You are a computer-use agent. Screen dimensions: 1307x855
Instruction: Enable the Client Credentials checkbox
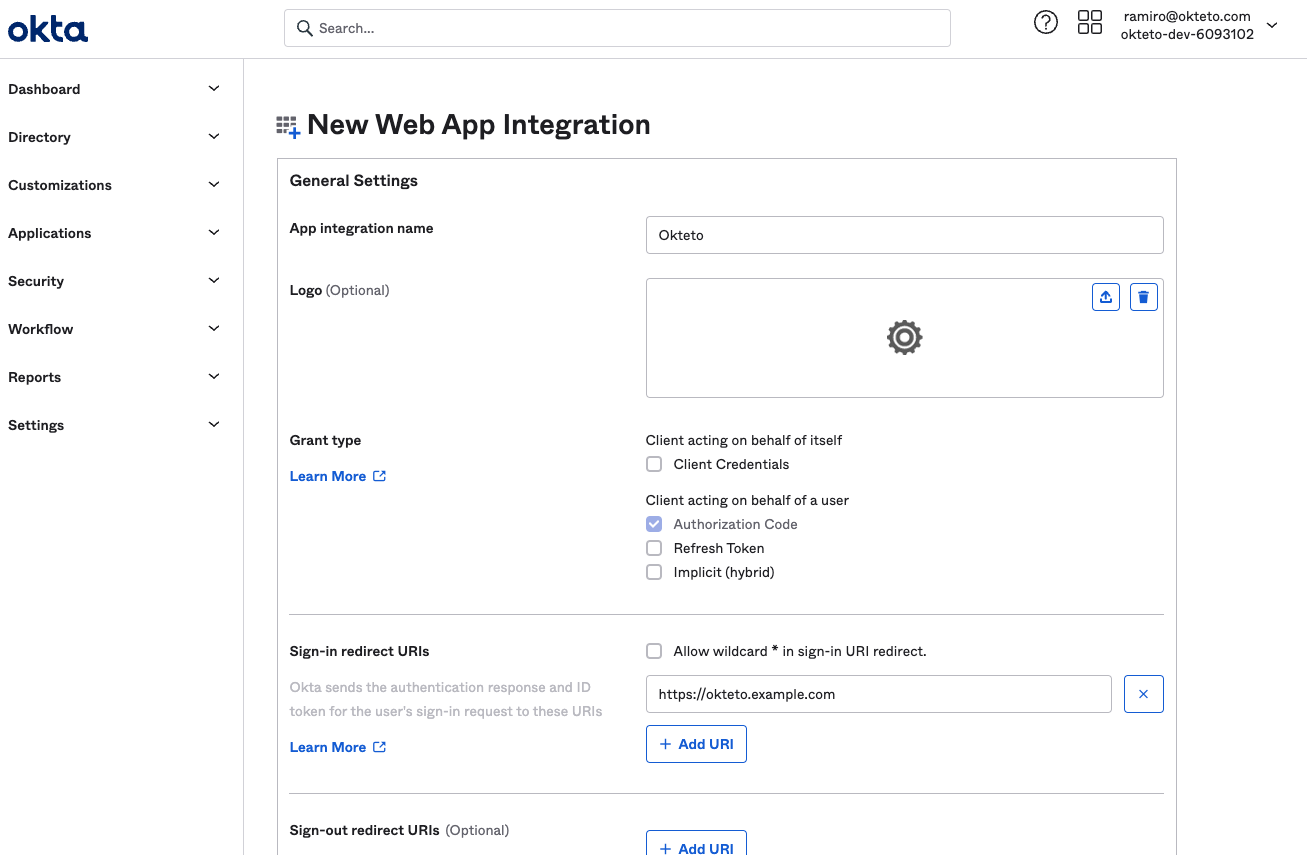coord(654,464)
